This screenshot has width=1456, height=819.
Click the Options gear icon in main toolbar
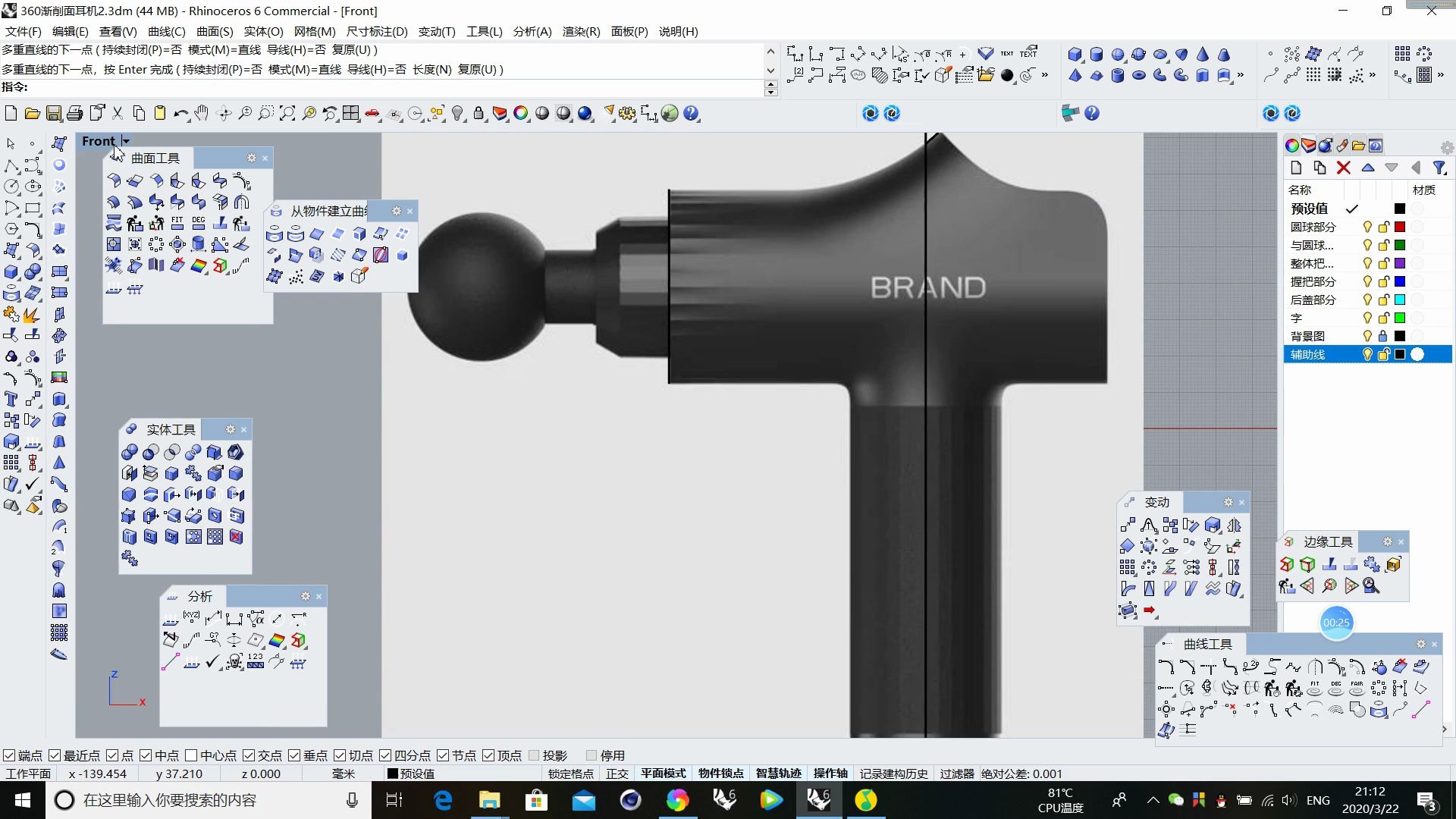627,114
